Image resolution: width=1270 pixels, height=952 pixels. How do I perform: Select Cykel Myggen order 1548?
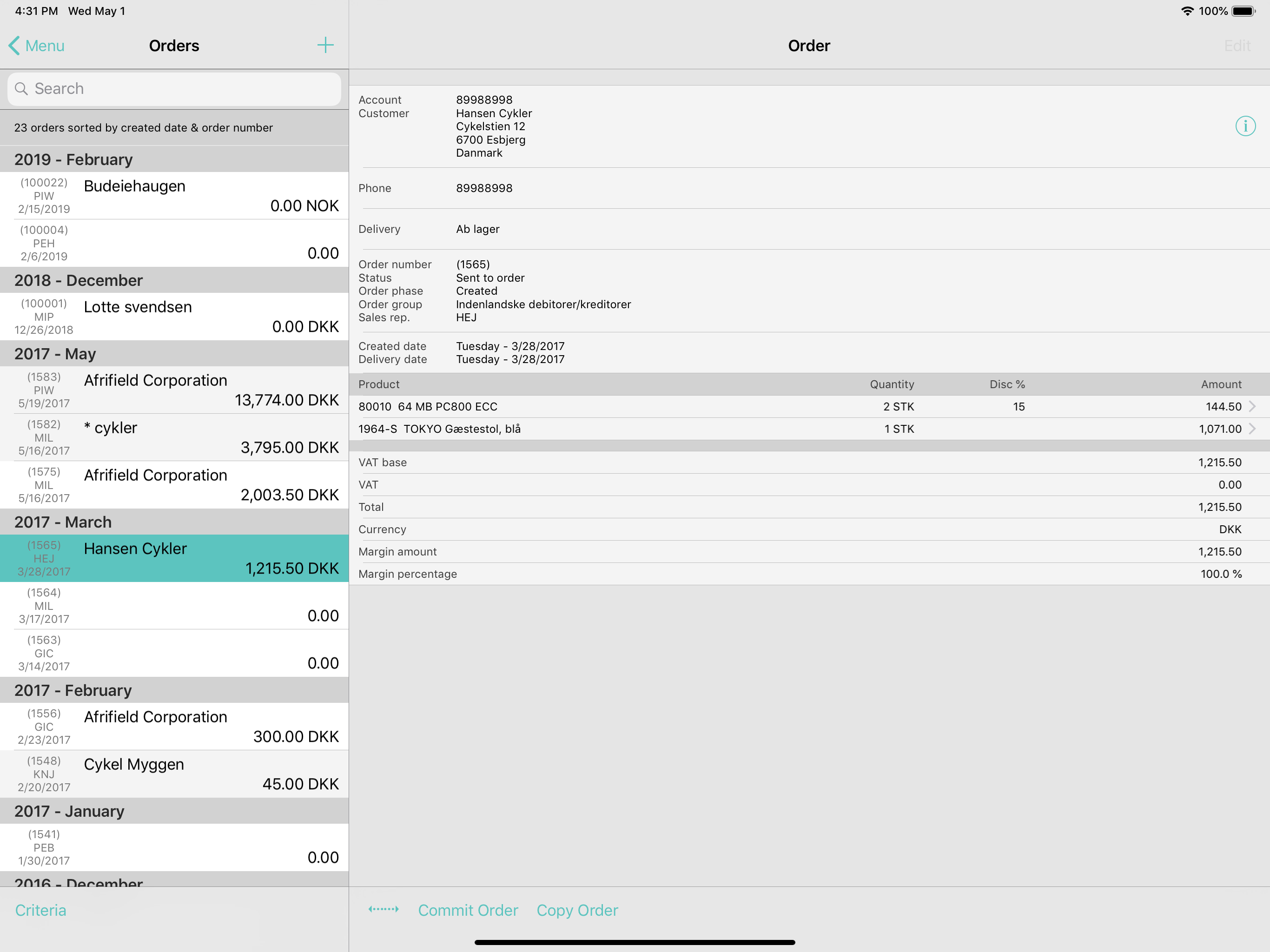[174, 774]
